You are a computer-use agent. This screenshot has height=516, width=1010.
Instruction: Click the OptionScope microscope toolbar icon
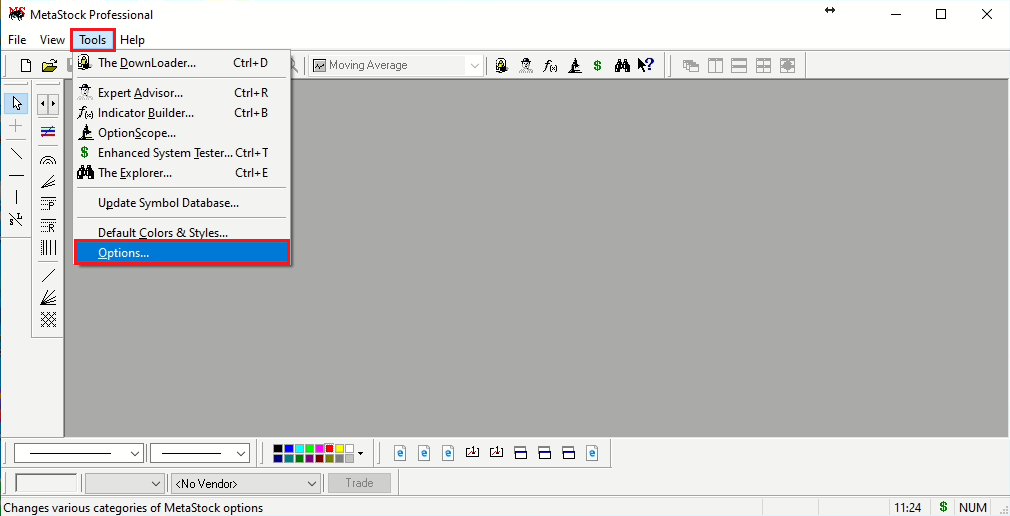575,65
